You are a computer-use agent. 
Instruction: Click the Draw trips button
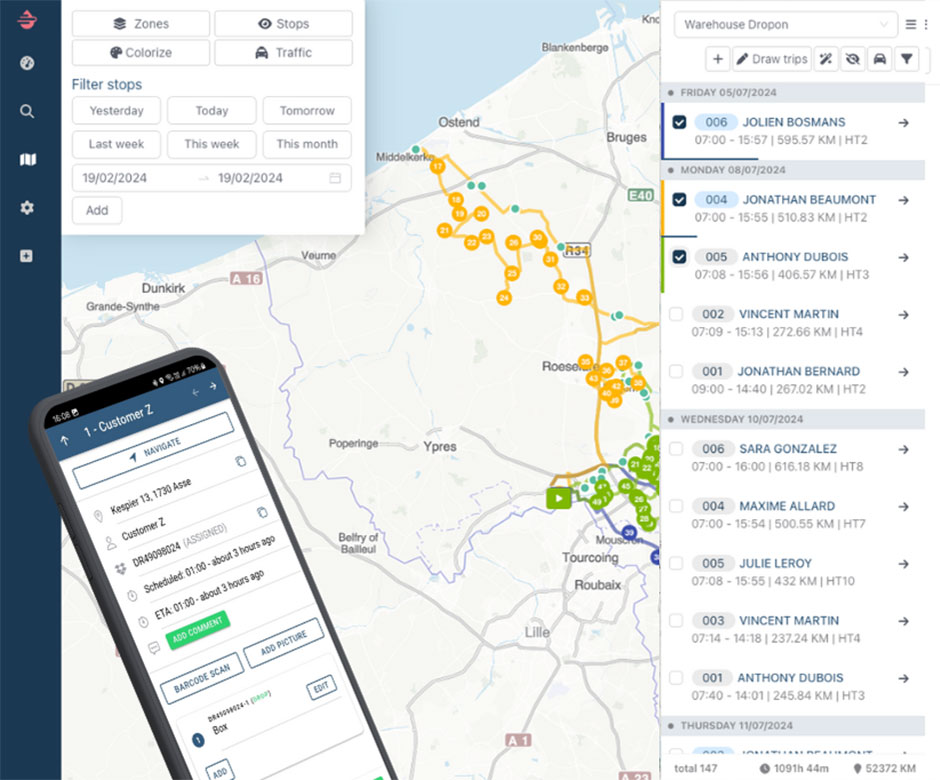(x=772, y=59)
